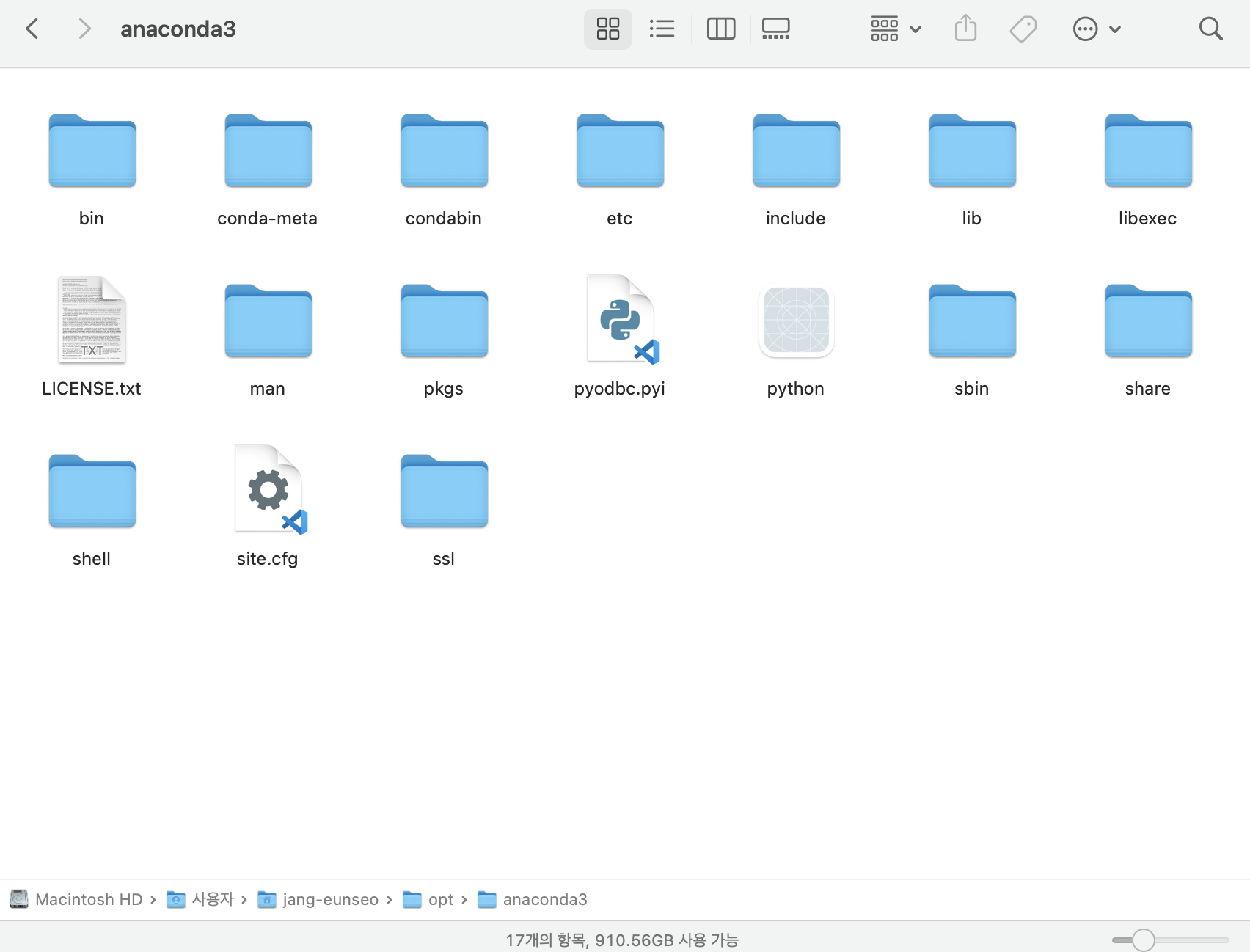Select the shell folder
The width and height of the screenshot is (1250, 952).
click(92, 491)
